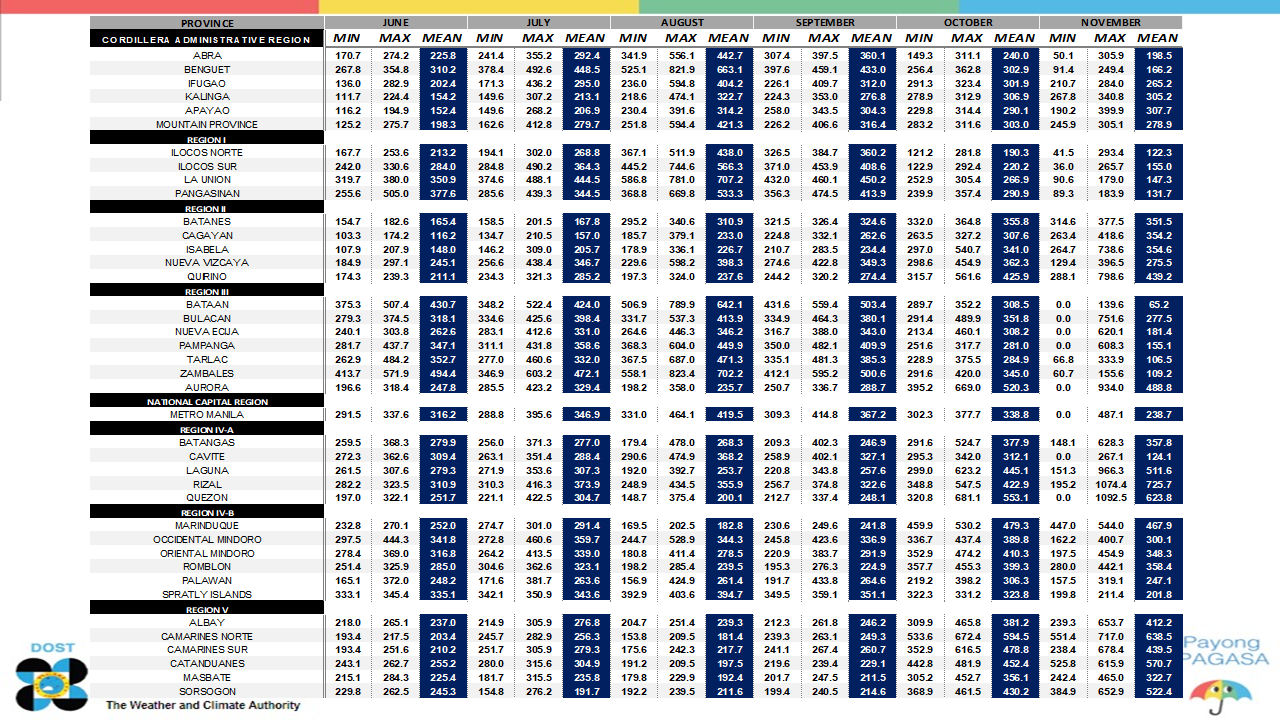The width and height of the screenshot is (1280, 720).
Task: Select the SEPTEMBER month header
Action: click(x=825, y=23)
